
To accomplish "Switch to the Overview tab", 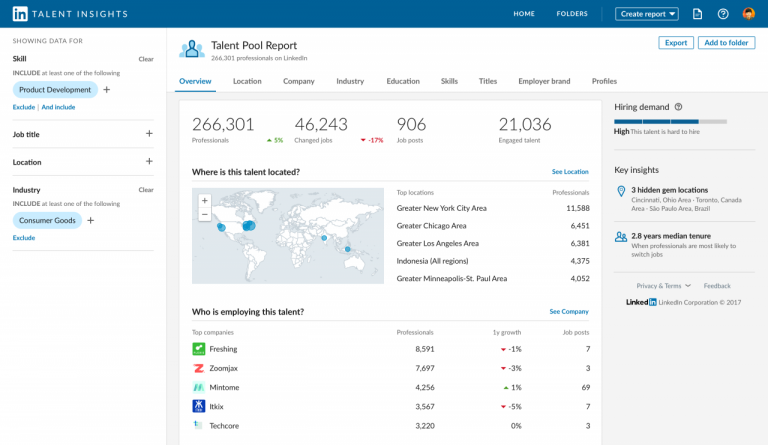I will pos(195,81).
